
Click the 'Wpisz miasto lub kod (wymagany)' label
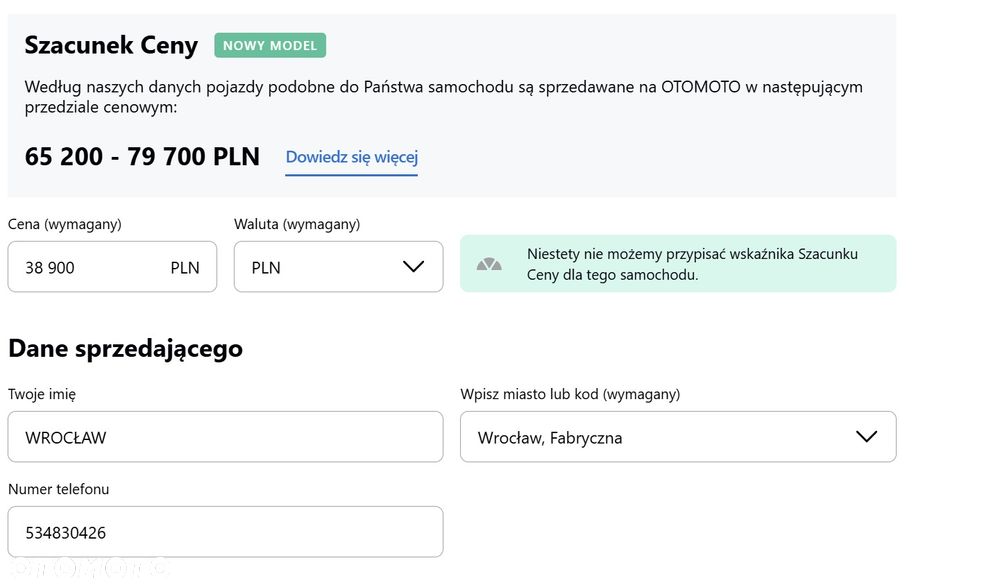570,394
